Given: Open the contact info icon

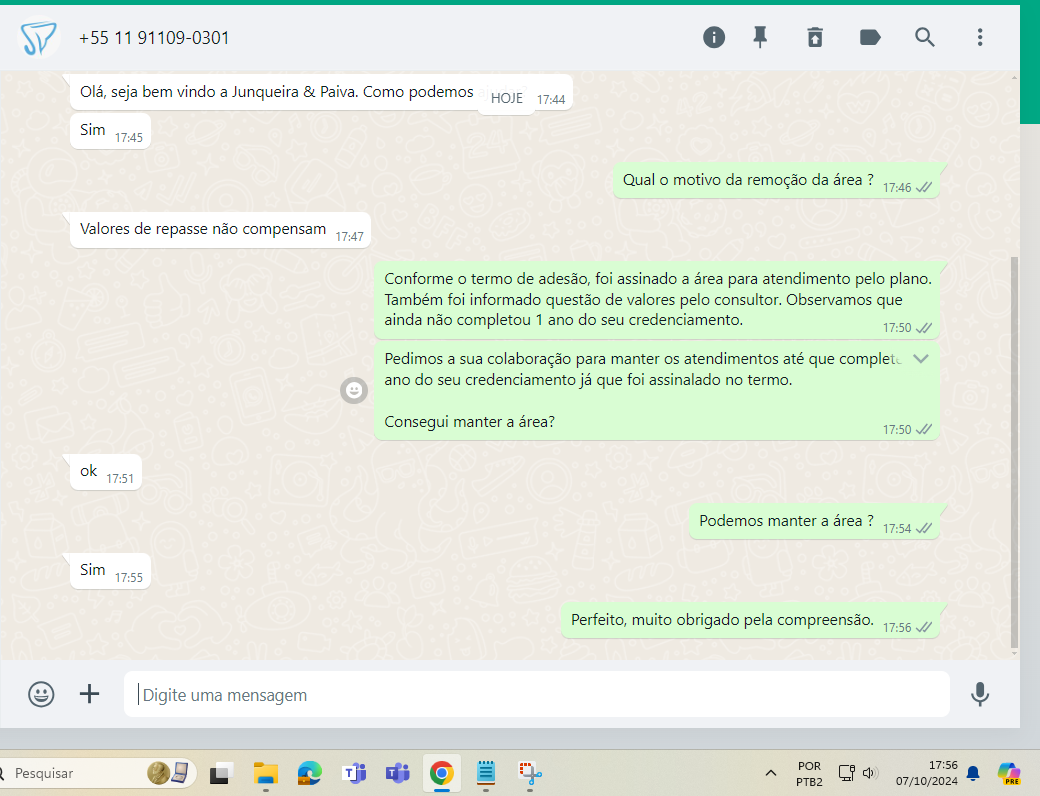Looking at the screenshot, I should (713, 38).
